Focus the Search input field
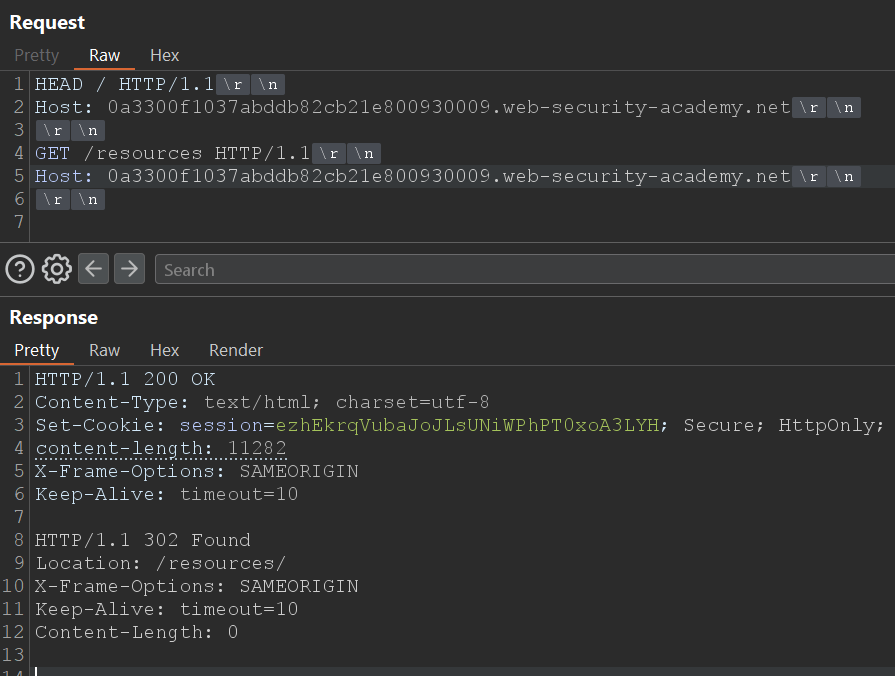This screenshot has width=895, height=676. tap(520, 270)
